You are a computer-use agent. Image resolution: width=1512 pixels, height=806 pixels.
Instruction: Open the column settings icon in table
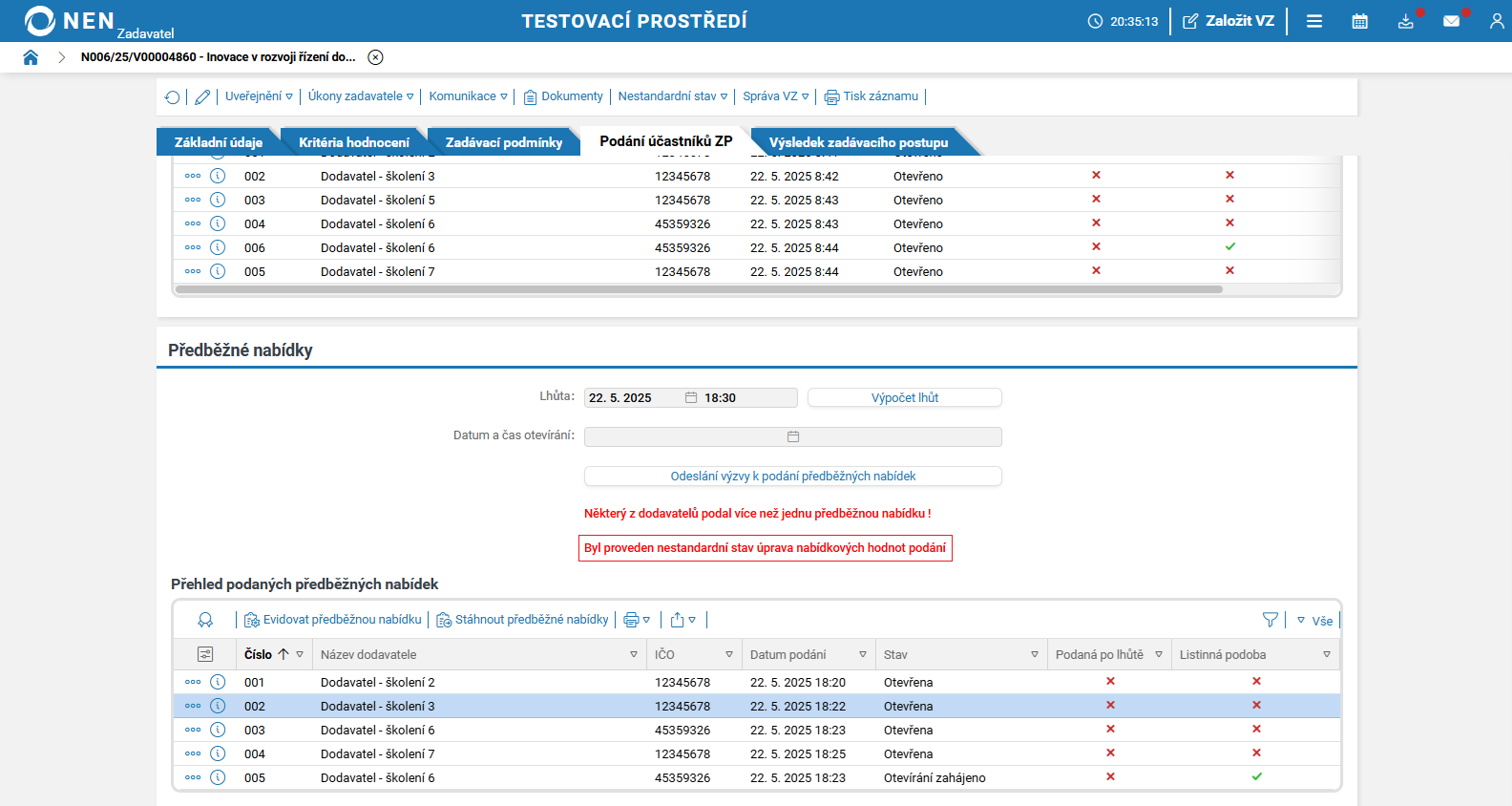[205, 654]
